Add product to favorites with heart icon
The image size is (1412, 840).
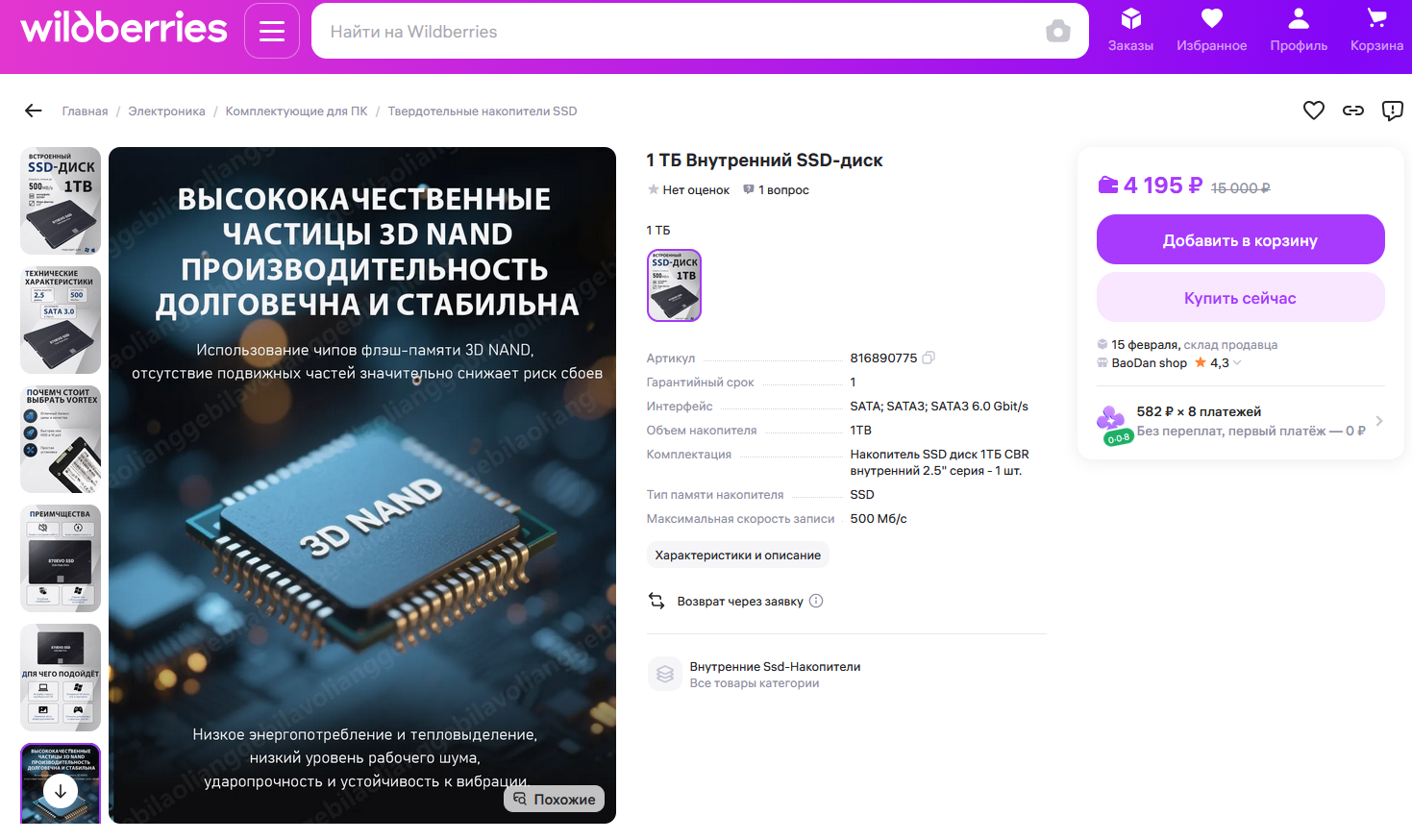click(1314, 111)
